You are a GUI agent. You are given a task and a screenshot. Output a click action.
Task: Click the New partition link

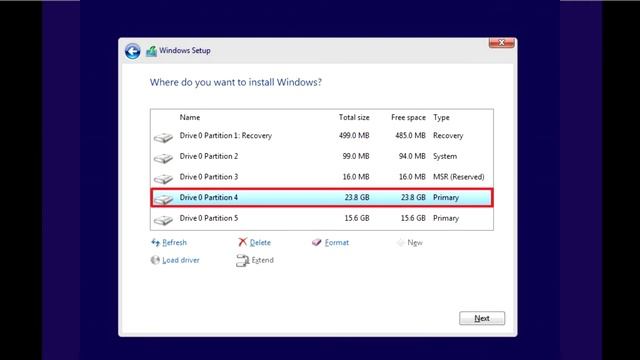click(415, 242)
